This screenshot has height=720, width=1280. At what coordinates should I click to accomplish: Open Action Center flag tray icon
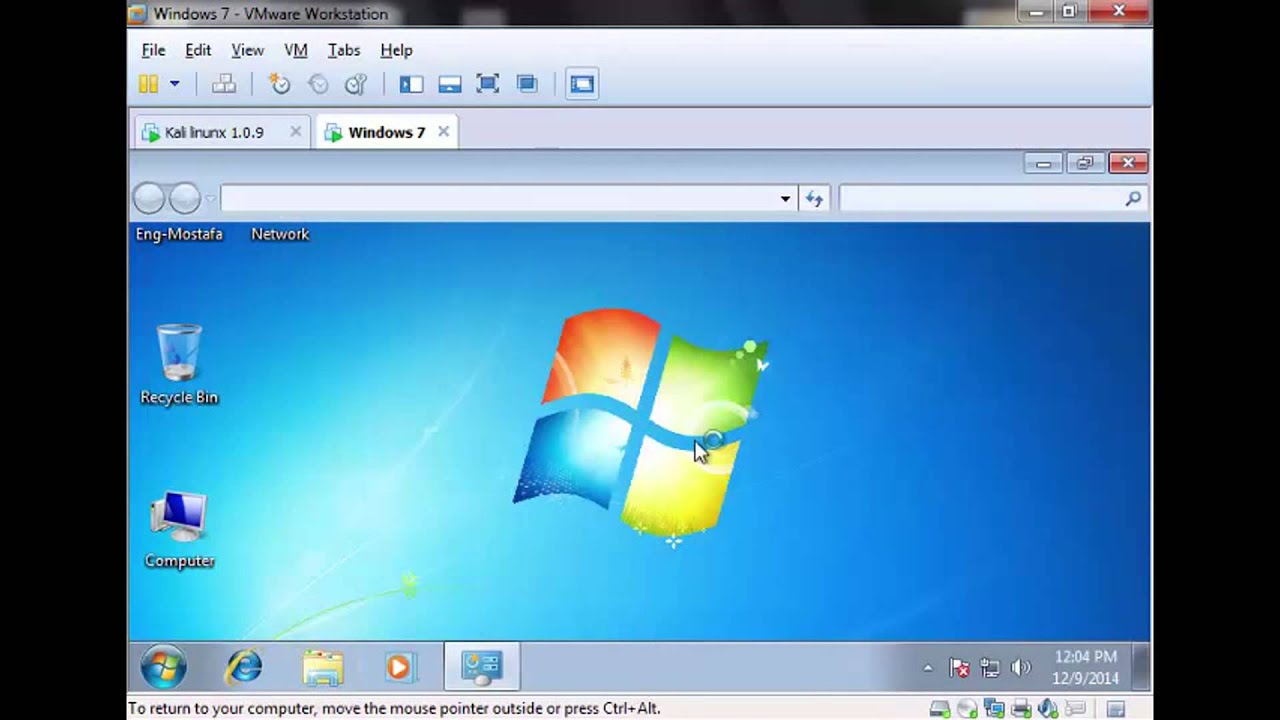959,667
